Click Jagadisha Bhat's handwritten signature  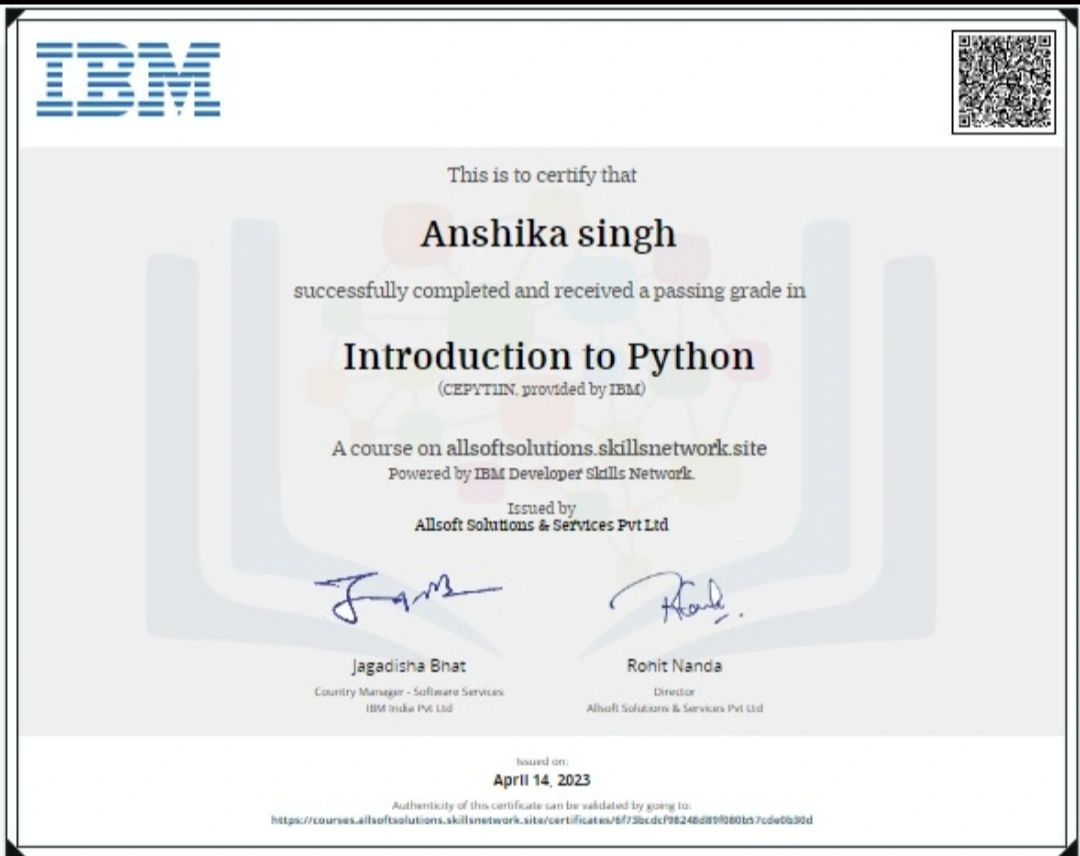408,596
